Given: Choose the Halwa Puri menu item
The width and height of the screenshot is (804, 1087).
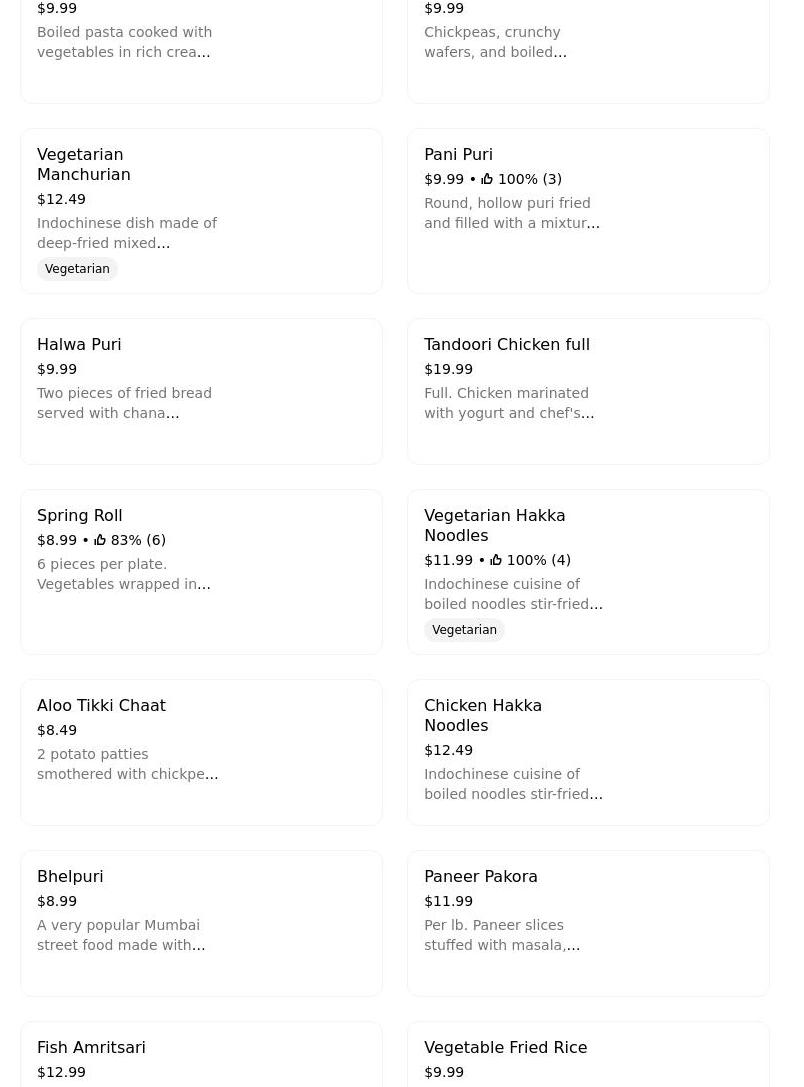Looking at the screenshot, I should (79, 345).
